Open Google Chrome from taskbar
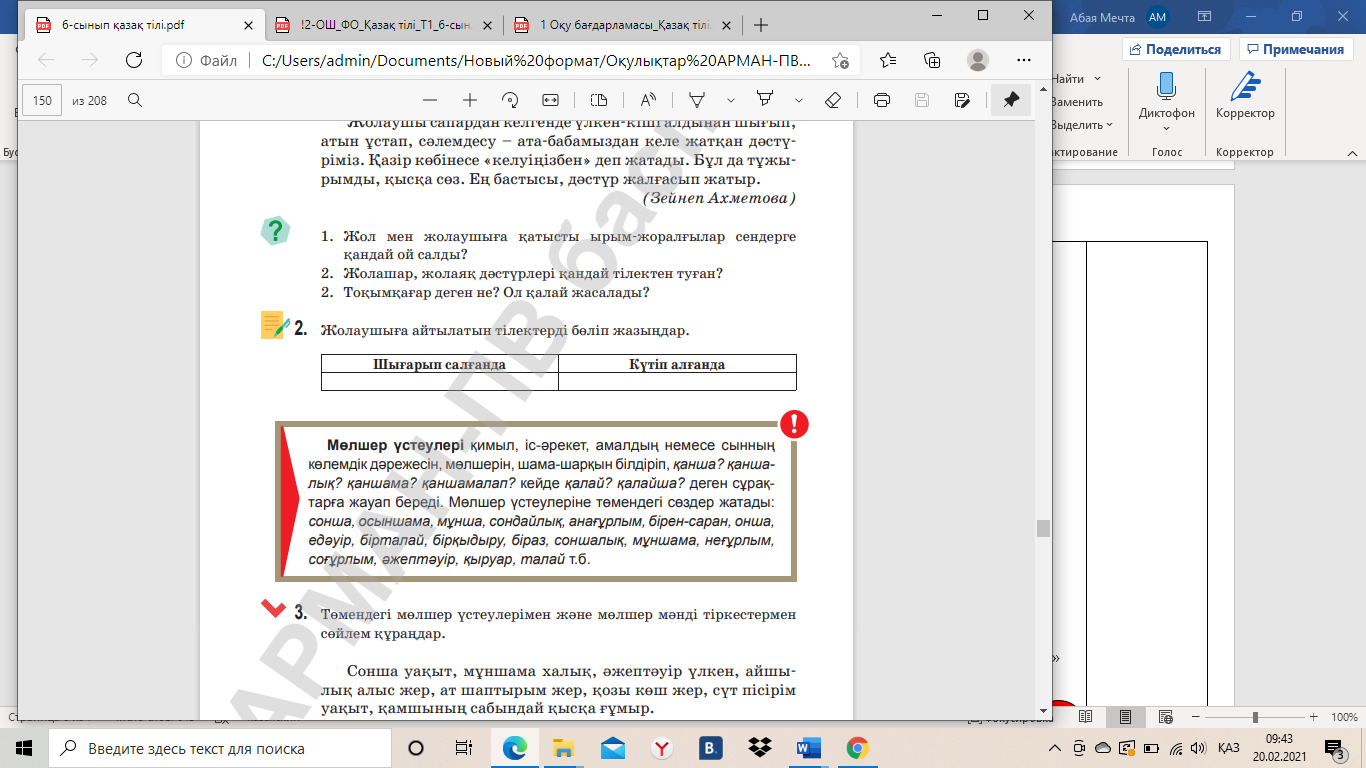The height and width of the screenshot is (768, 1366). pos(857,748)
